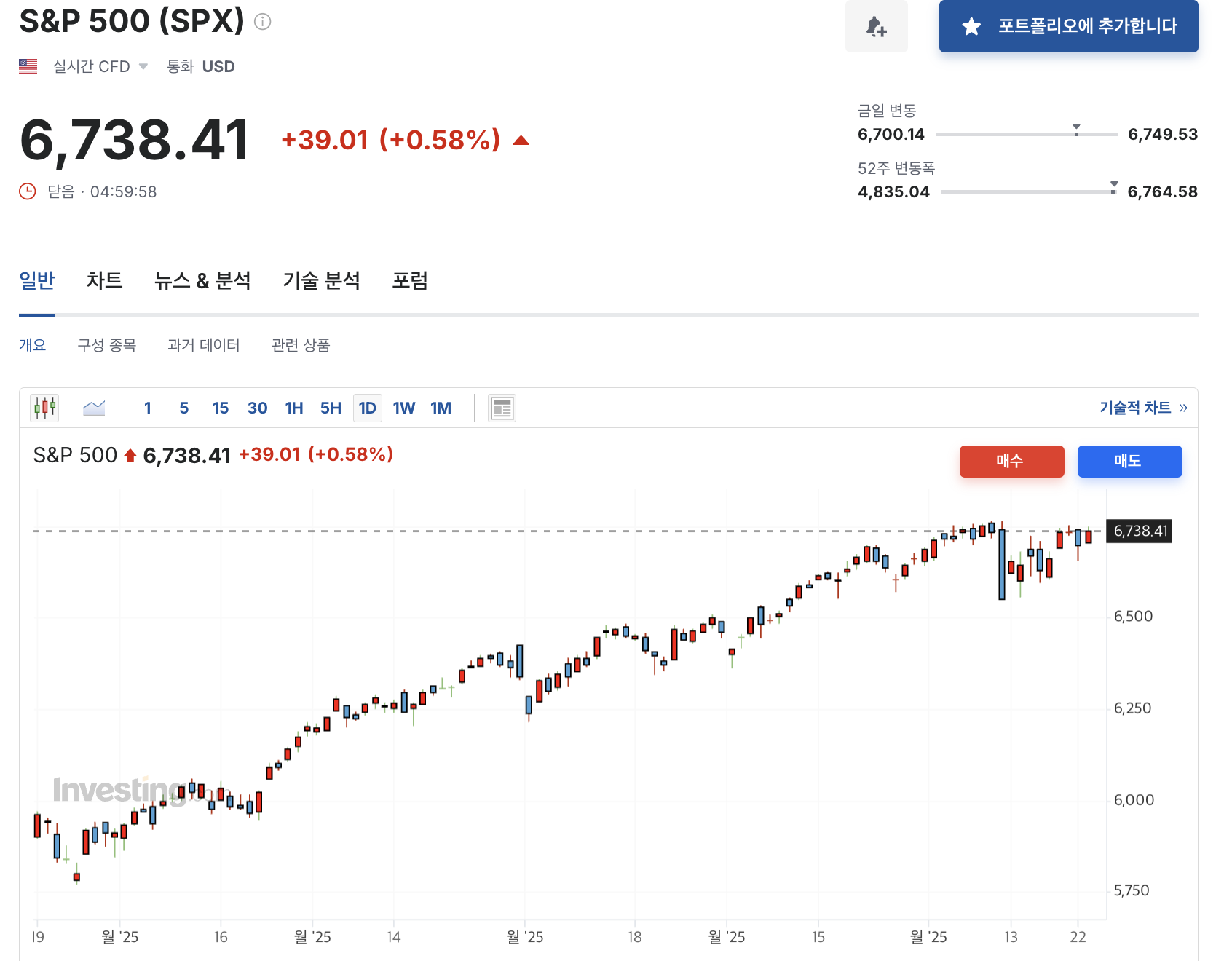
Task: Click the star icon in the portfolio button
Action: pos(971,26)
